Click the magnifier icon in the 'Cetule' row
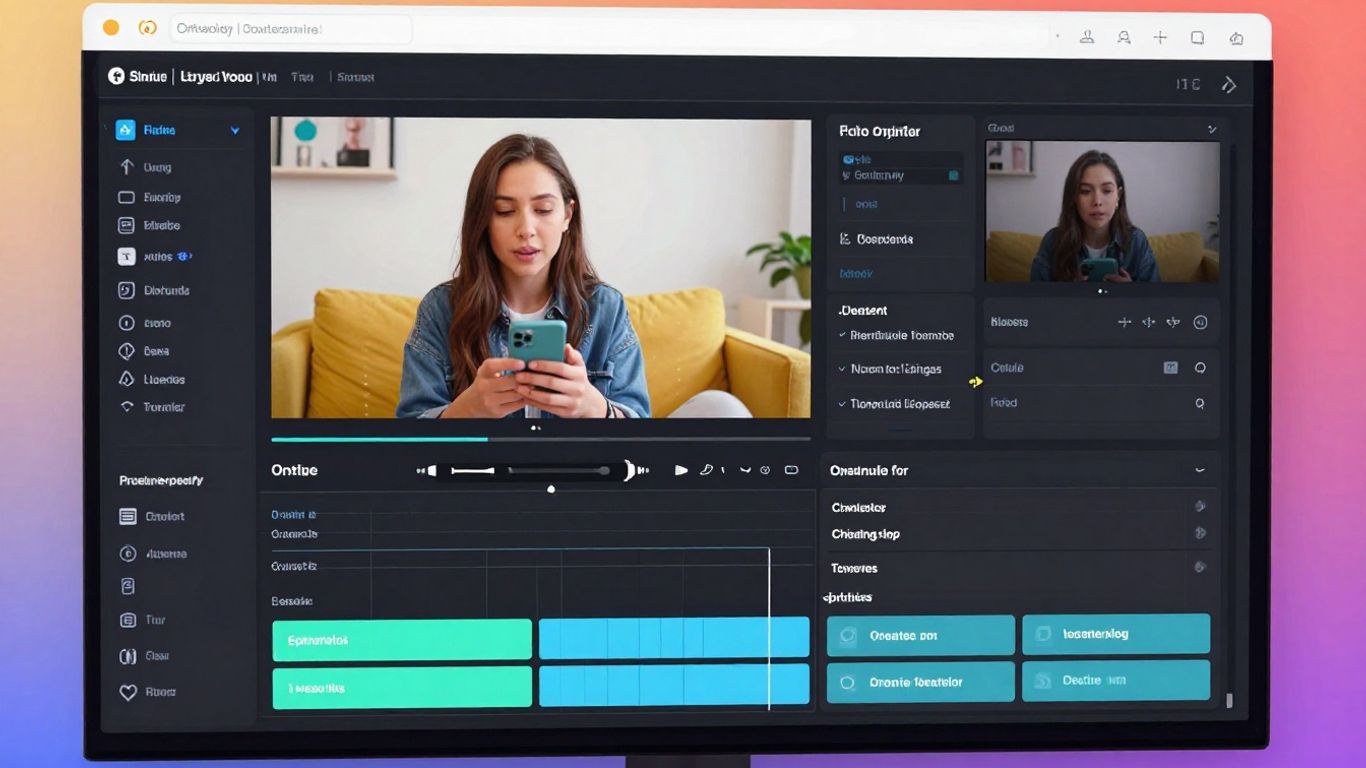1366x768 pixels. click(x=1200, y=368)
